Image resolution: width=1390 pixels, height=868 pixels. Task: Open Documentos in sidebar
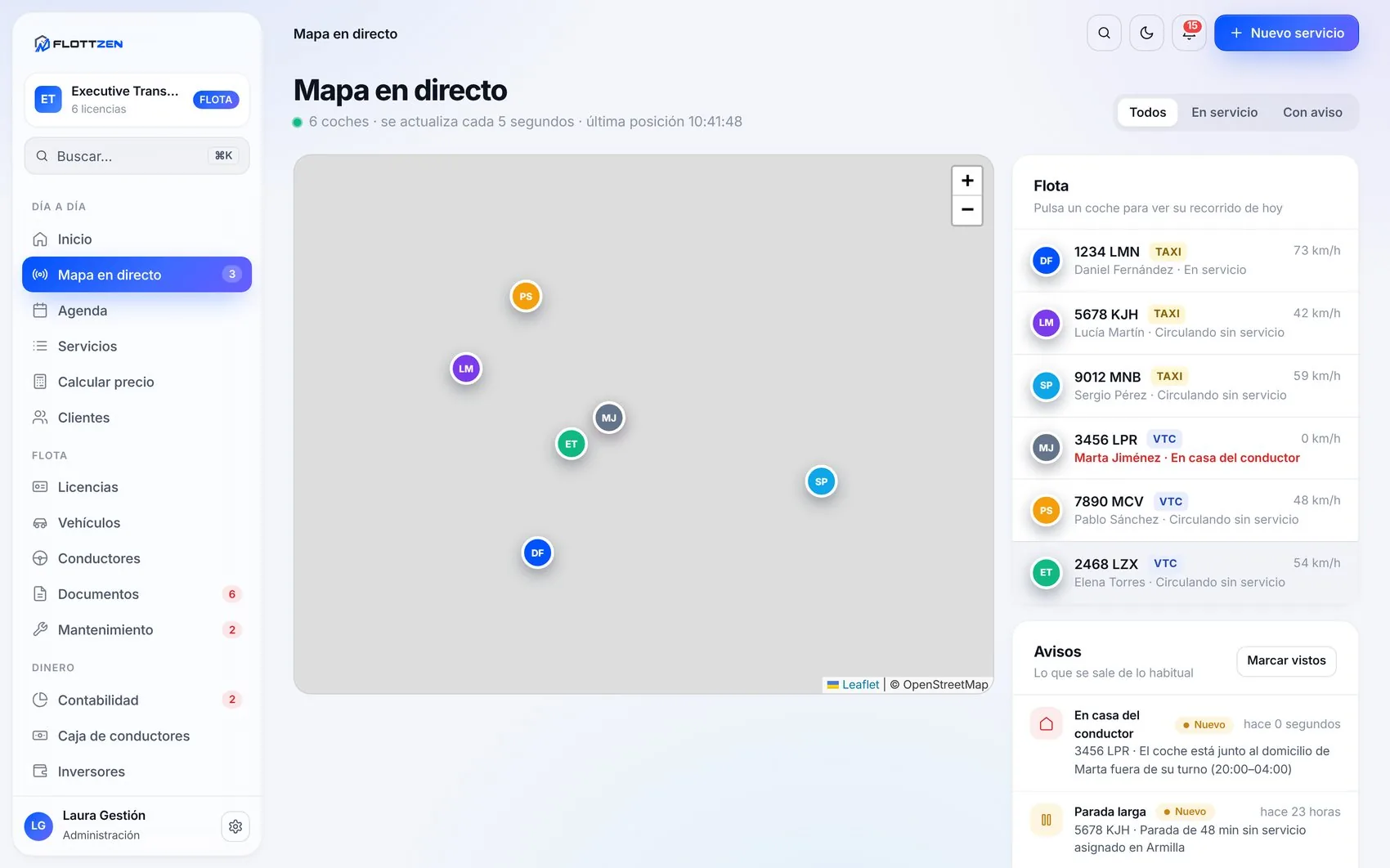[137, 594]
